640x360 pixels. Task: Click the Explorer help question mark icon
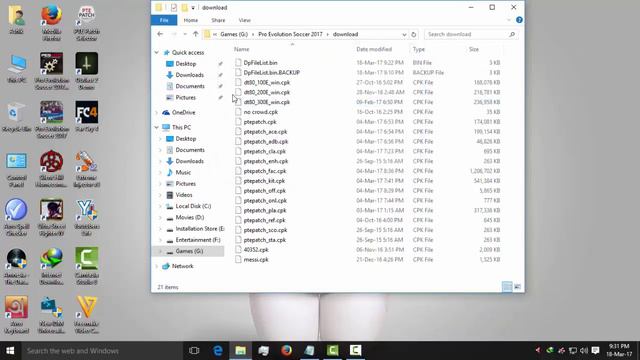(x=519, y=20)
